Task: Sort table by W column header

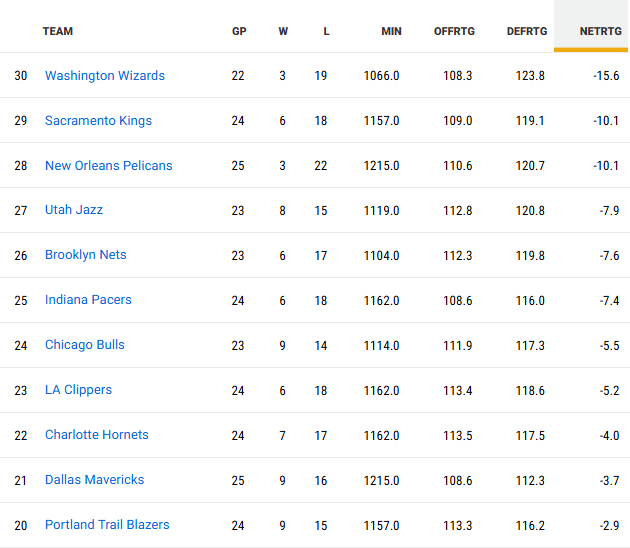Action: 283,31
